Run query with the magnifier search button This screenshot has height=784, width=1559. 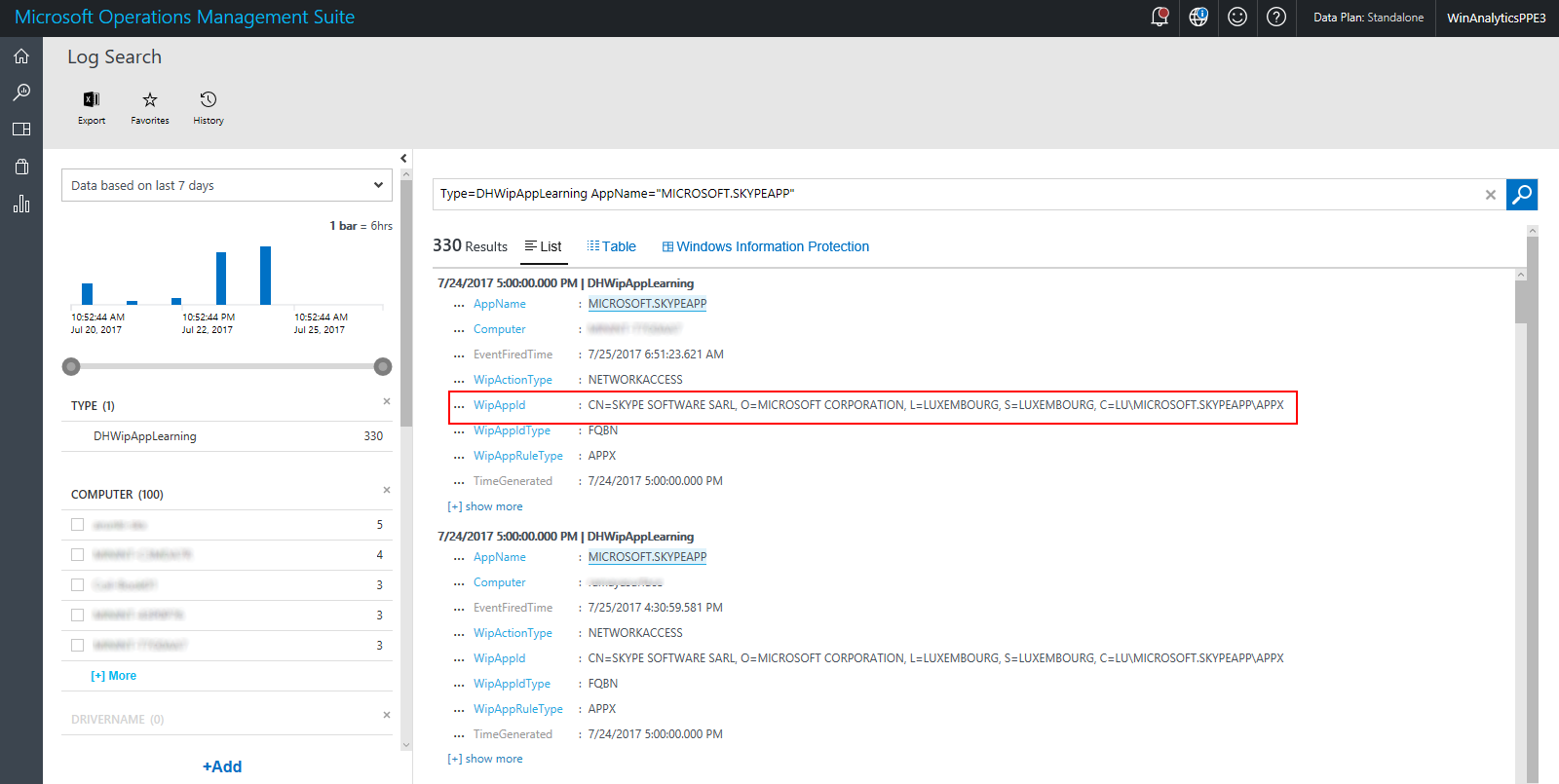[1521, 195]
